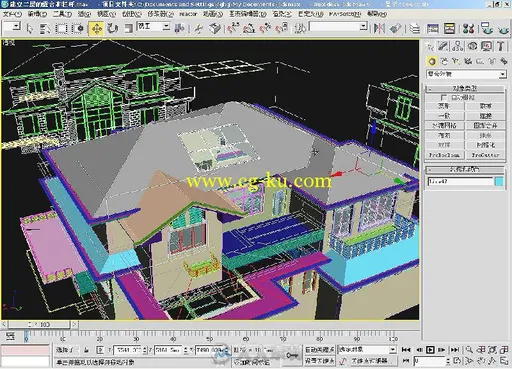Select the Select Object arrow tool
The width and height of the screenshot is (512, 369).
(30, 29)
